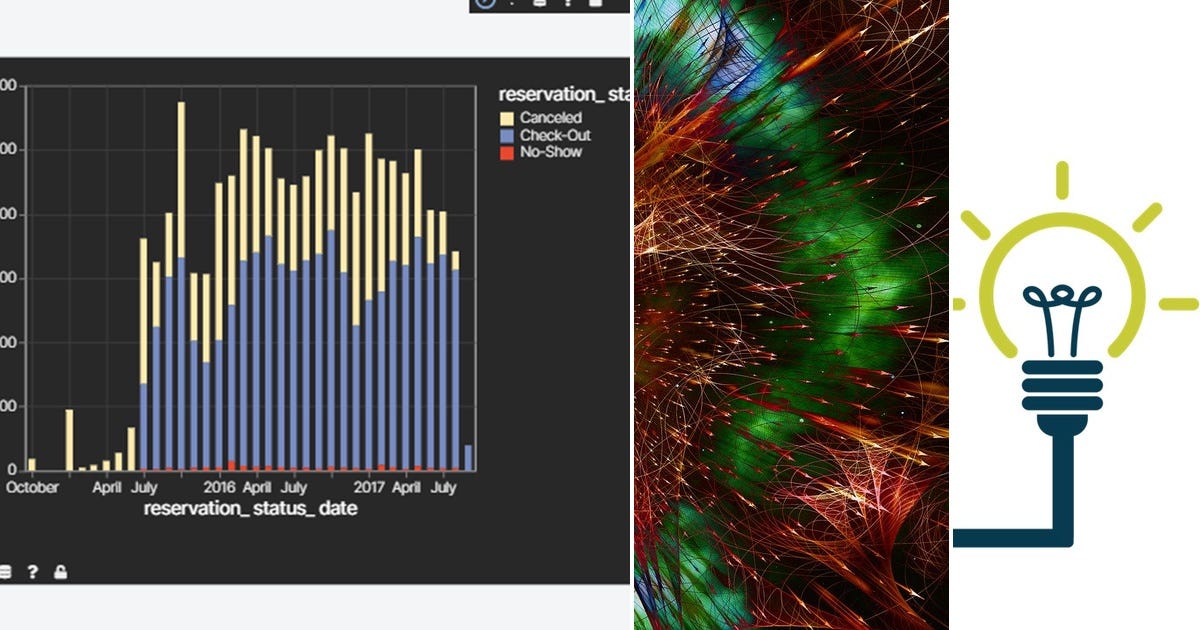Screen dimensions: 1200x630
Task: Click the Check-Out blue legend swatch
Action: [x=506, y=135]
